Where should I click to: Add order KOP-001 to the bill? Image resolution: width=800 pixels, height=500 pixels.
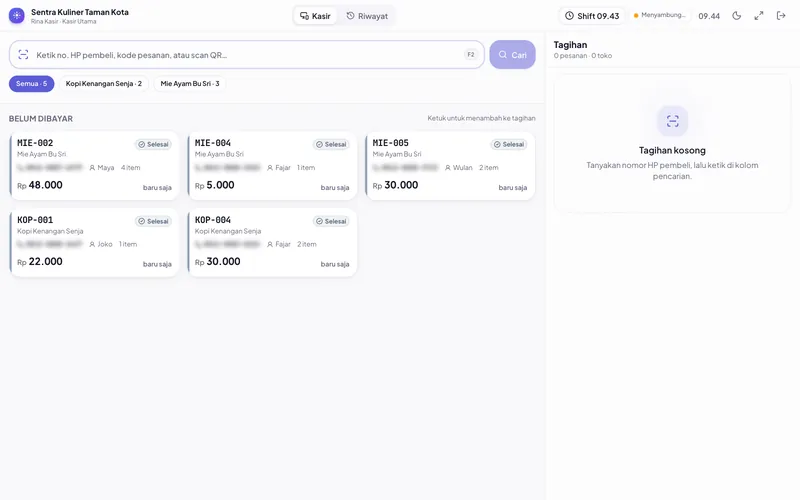tap(94, 242)
